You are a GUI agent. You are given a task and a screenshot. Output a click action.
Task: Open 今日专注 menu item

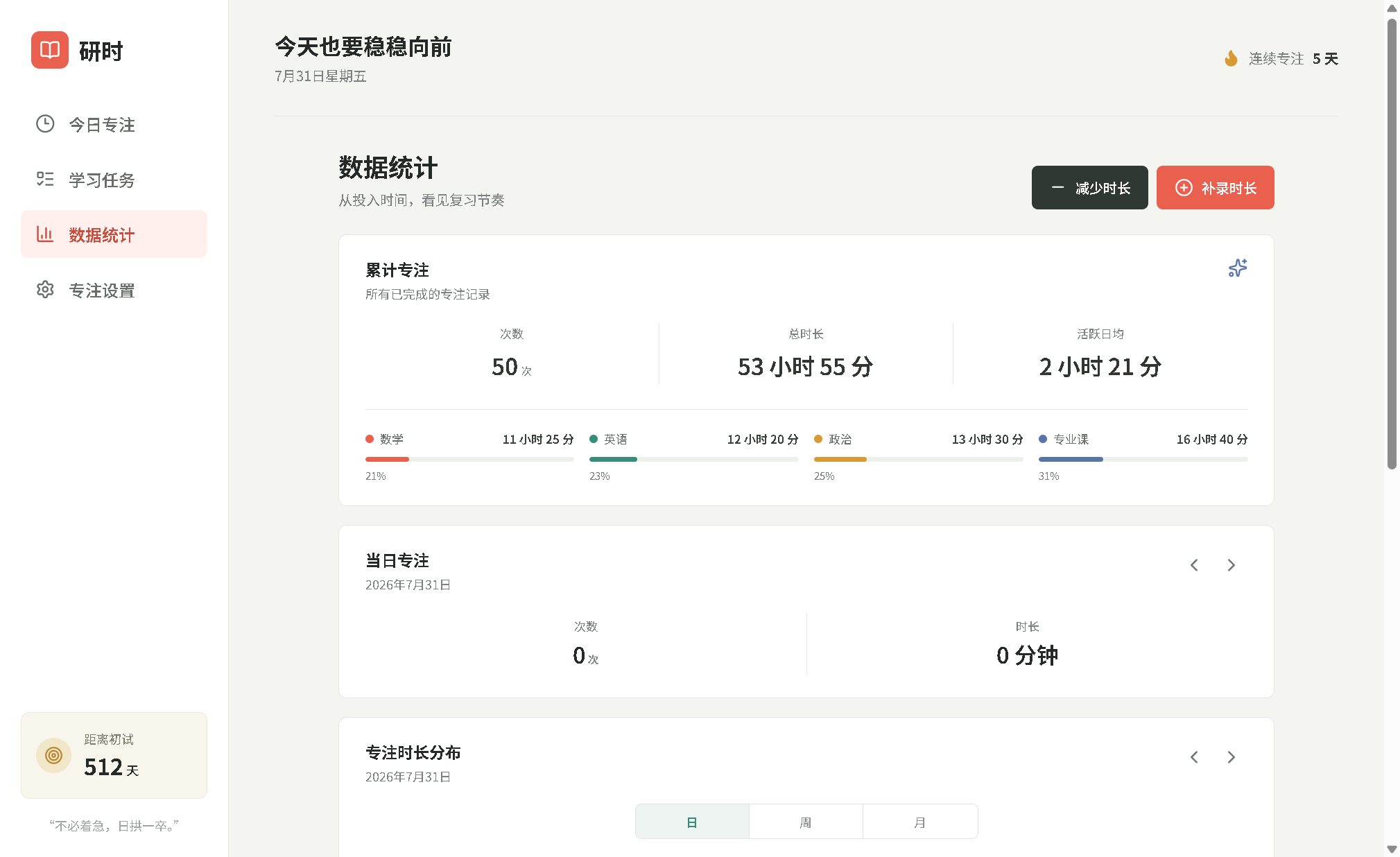tap(114, 124)
